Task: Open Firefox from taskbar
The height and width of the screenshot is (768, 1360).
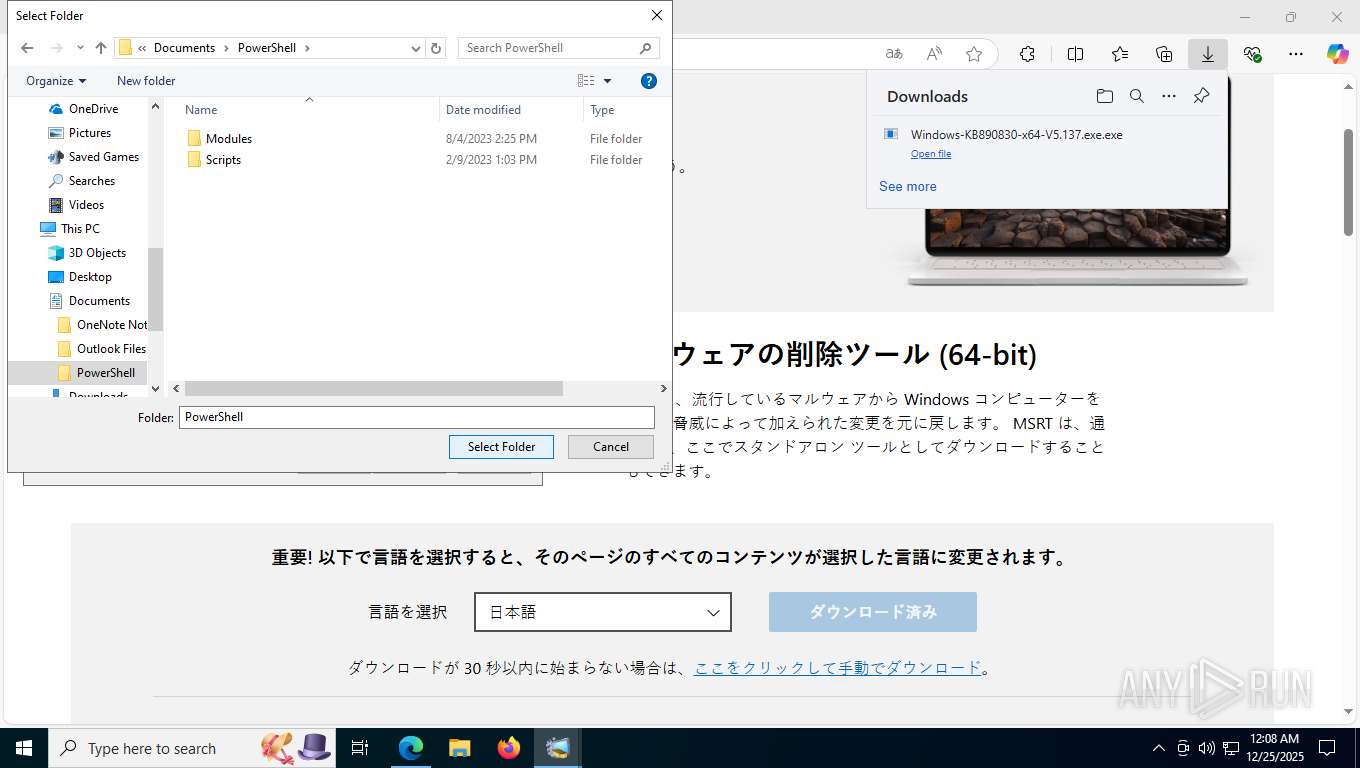Action: [509, 748]
